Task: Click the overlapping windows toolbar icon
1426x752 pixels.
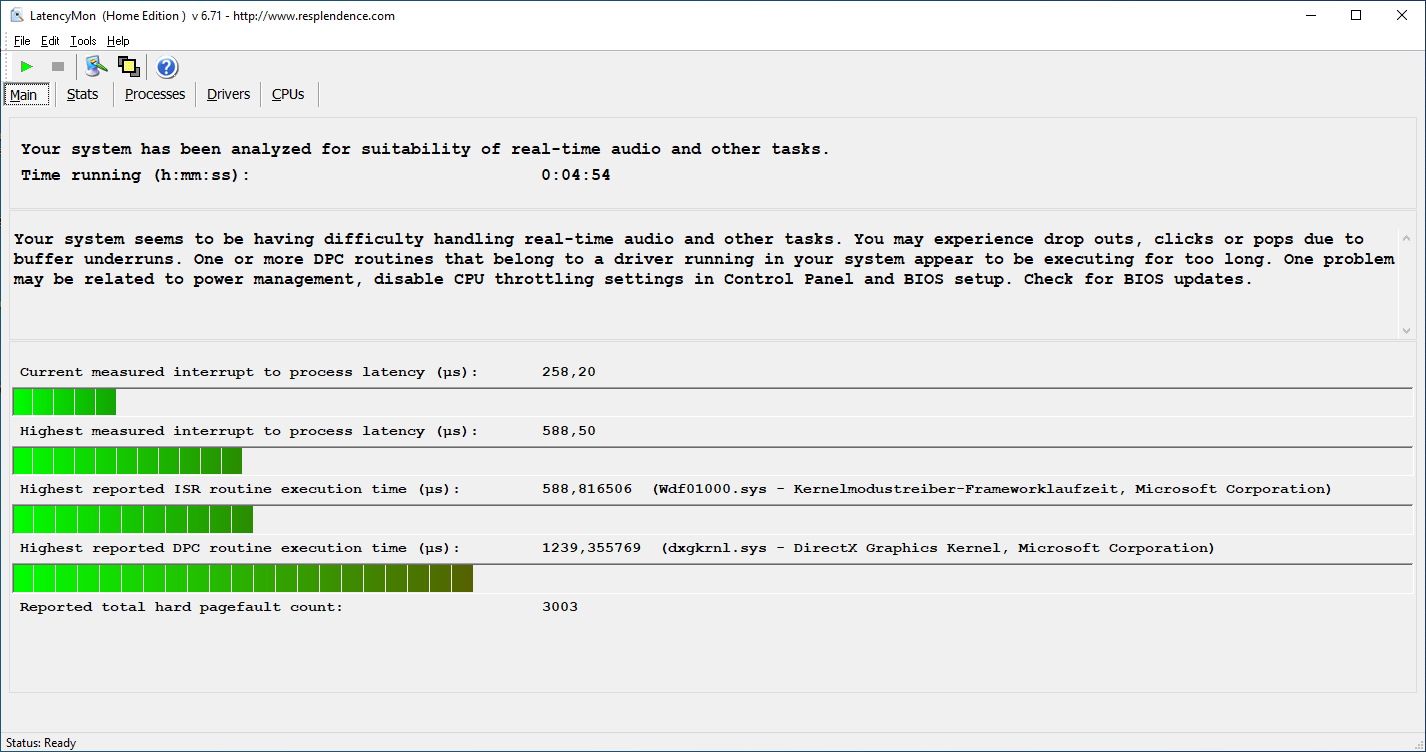Action: click(128, 67)
